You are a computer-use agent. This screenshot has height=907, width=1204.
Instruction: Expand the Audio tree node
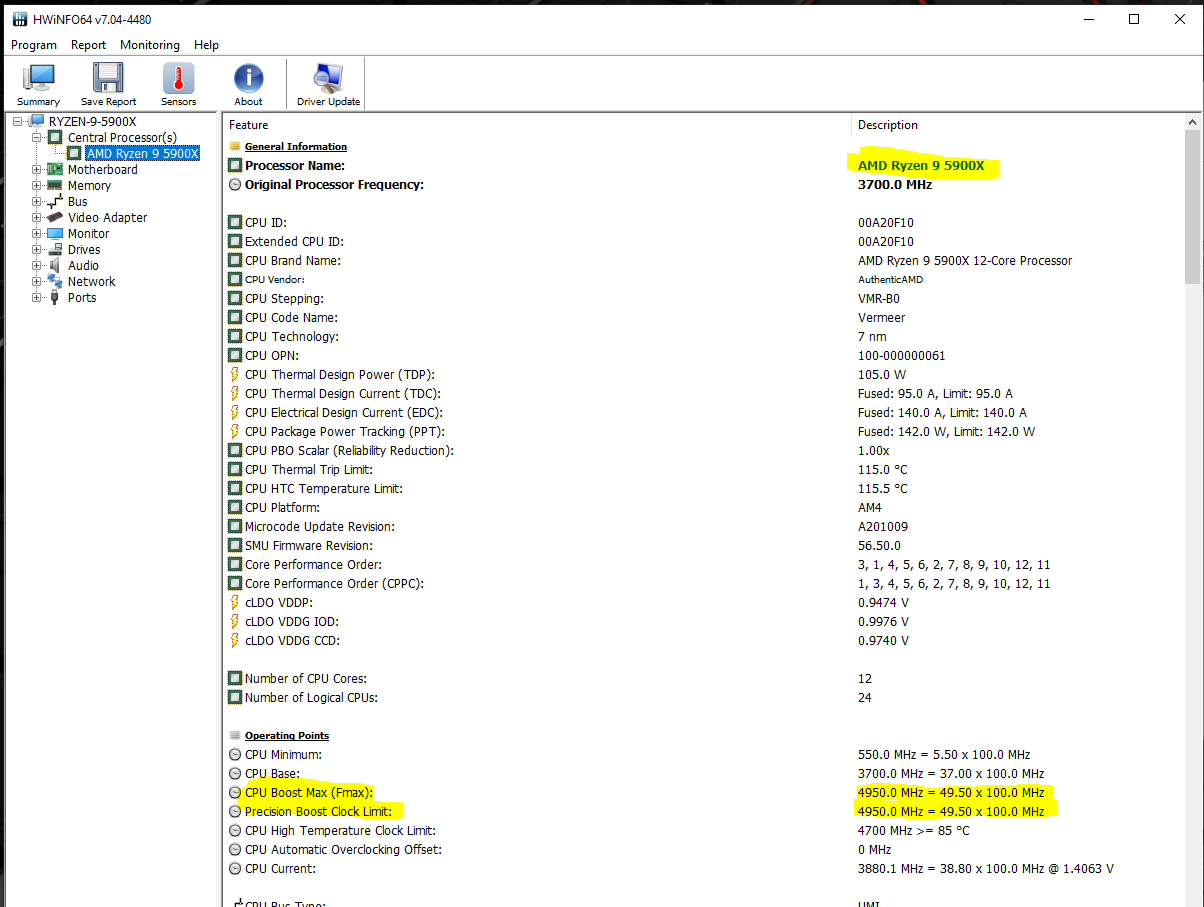pyautogui.click(x=37, y=265)
